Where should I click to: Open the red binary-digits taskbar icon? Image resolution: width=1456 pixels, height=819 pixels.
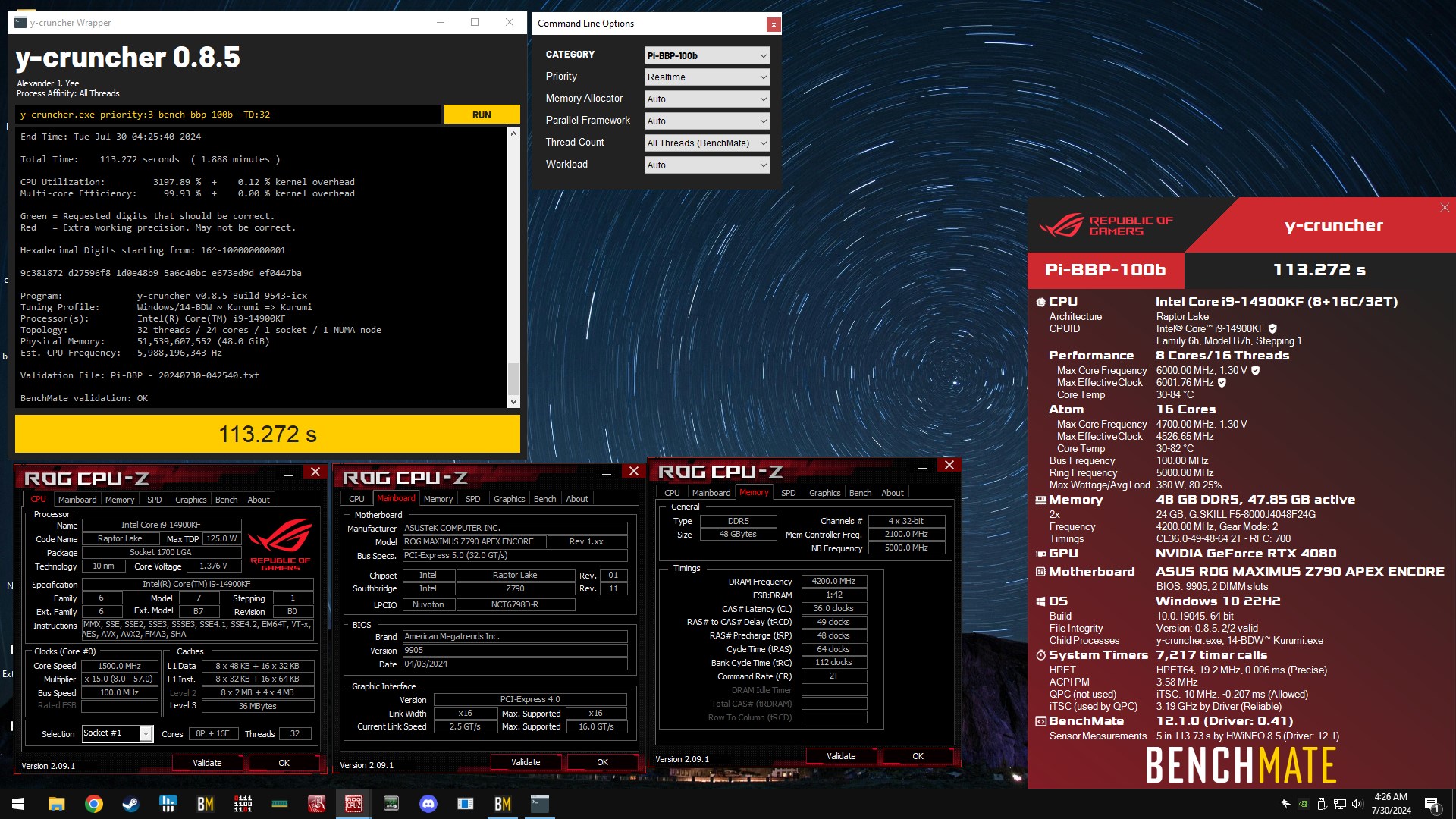pyautogui.click(x=243, y=804)
